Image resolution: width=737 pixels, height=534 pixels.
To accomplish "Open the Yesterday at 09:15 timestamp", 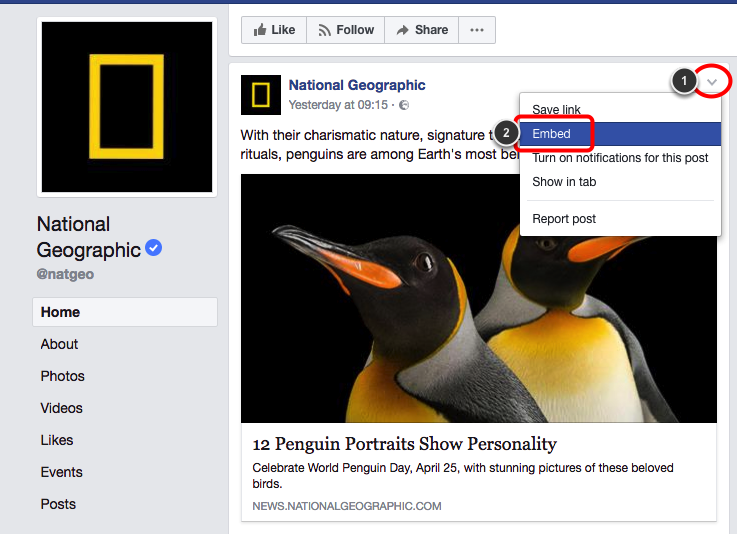I will [x=338, y=105].
